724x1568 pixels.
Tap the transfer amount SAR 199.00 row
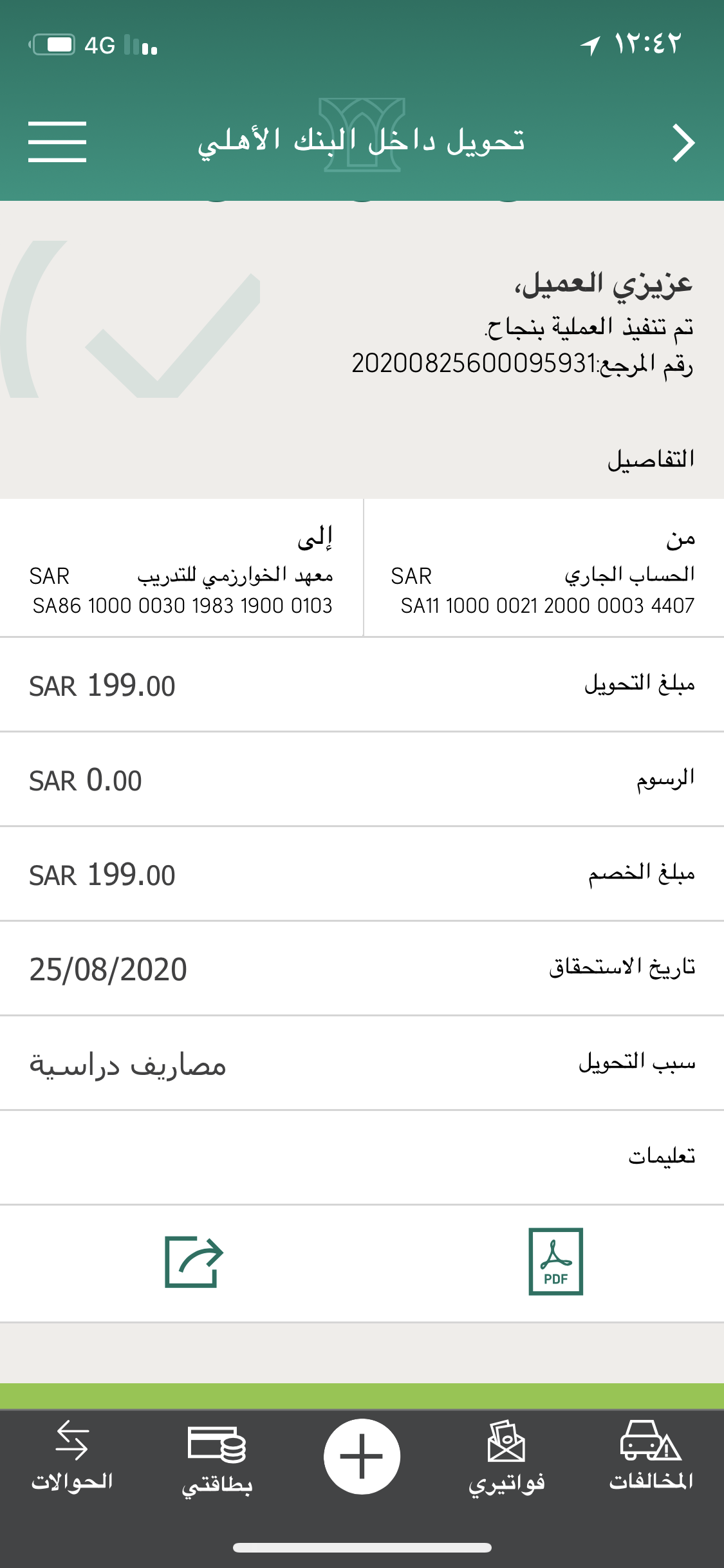pyautogui.click(x=362, y=685)
